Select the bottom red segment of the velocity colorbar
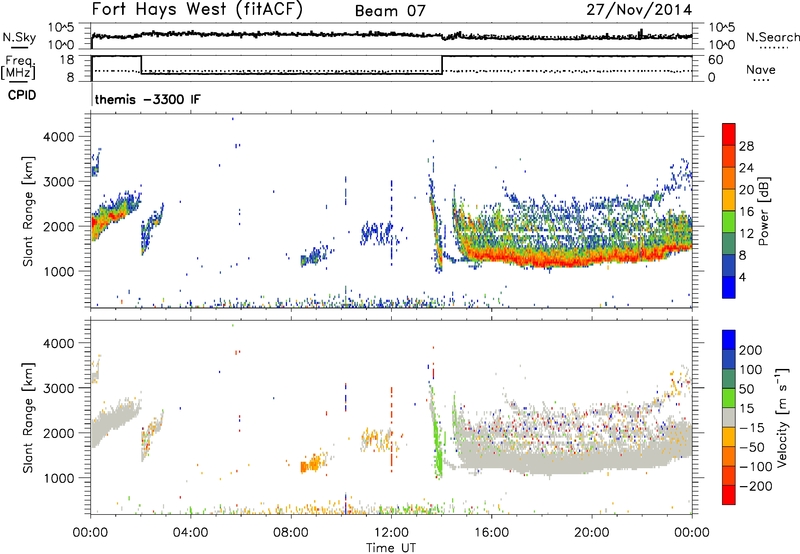The height and width of the screenshot is (554, 800). point(729,495)
